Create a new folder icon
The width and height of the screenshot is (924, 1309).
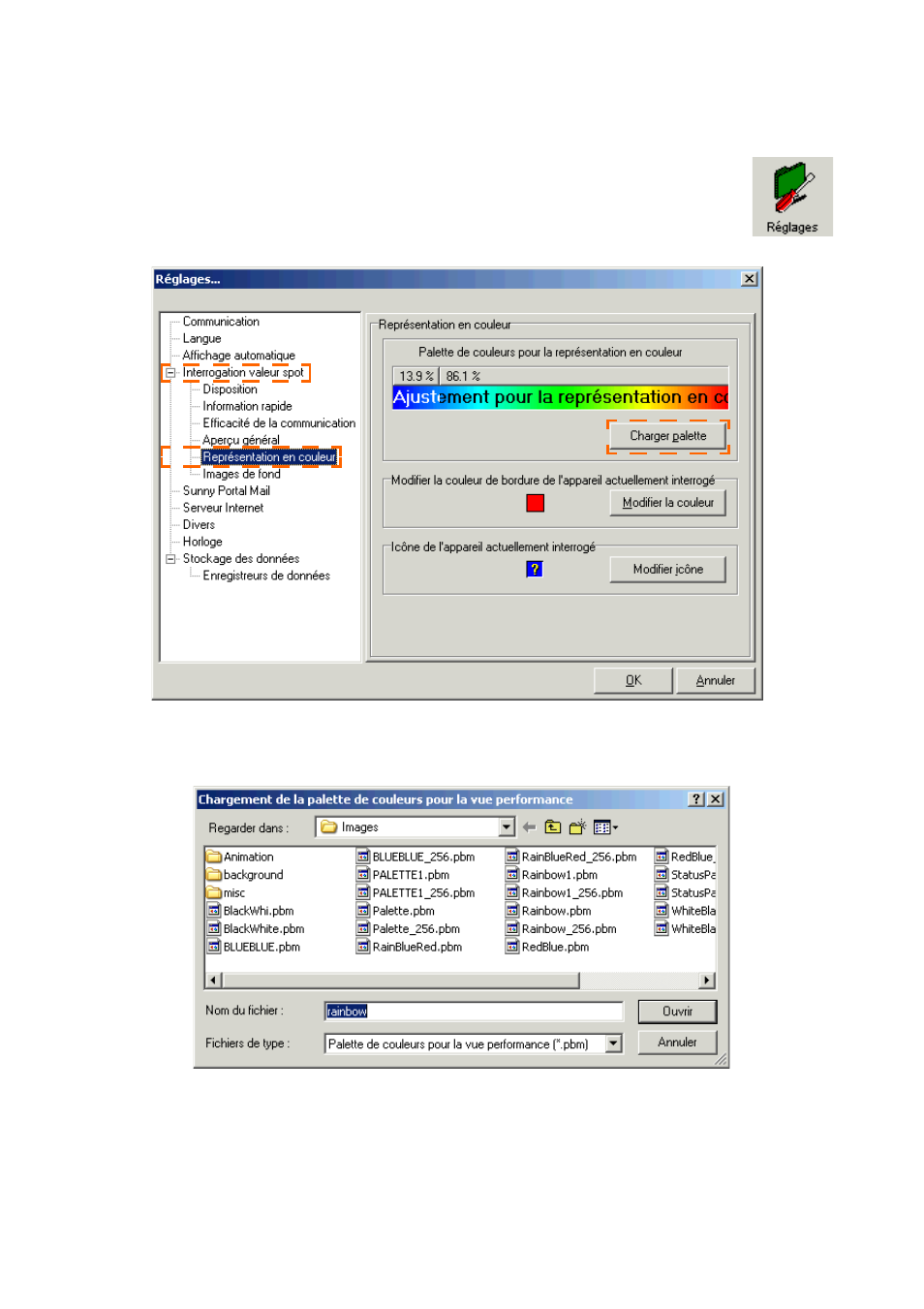point(577,827)
